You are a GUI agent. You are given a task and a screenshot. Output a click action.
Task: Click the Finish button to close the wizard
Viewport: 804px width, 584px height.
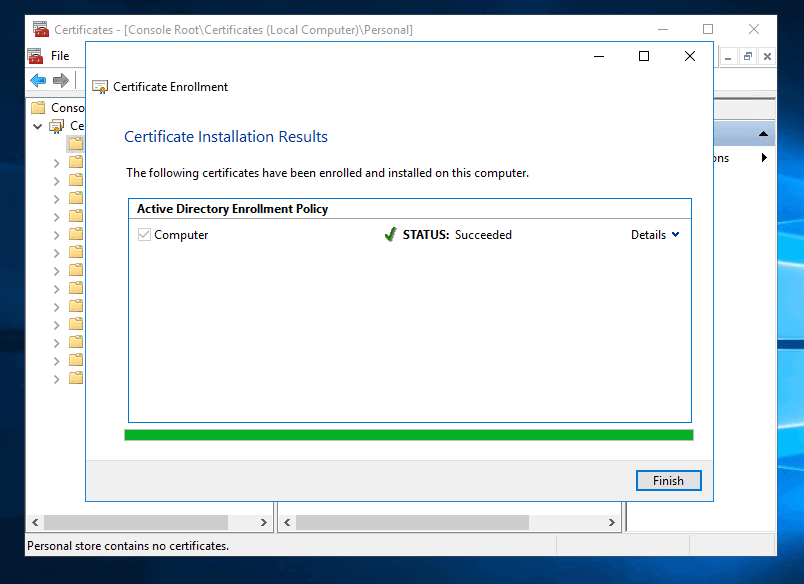tap(668, 480)
